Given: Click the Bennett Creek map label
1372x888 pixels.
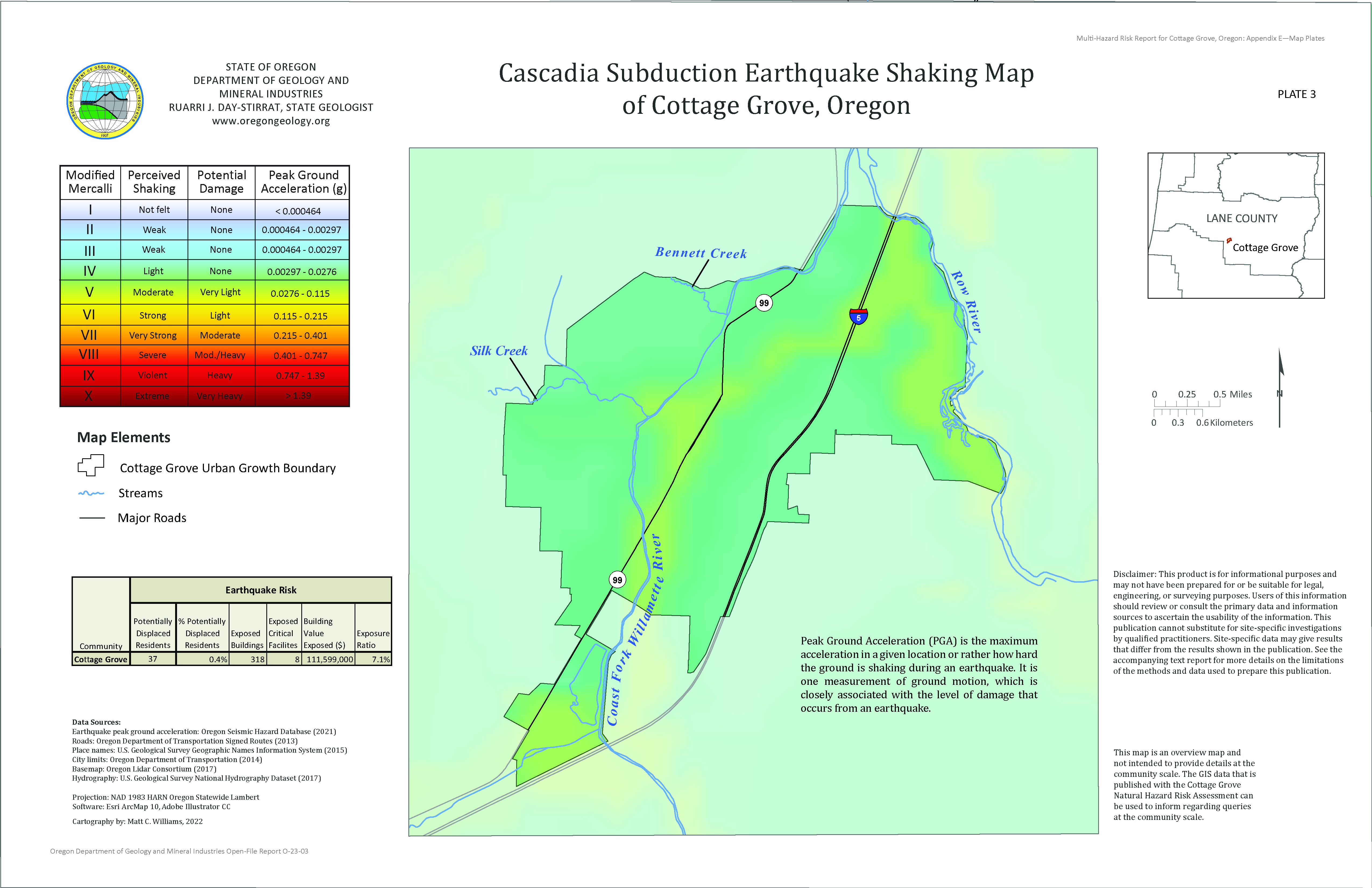Looking at the screenshot, I should coord(701,253).
